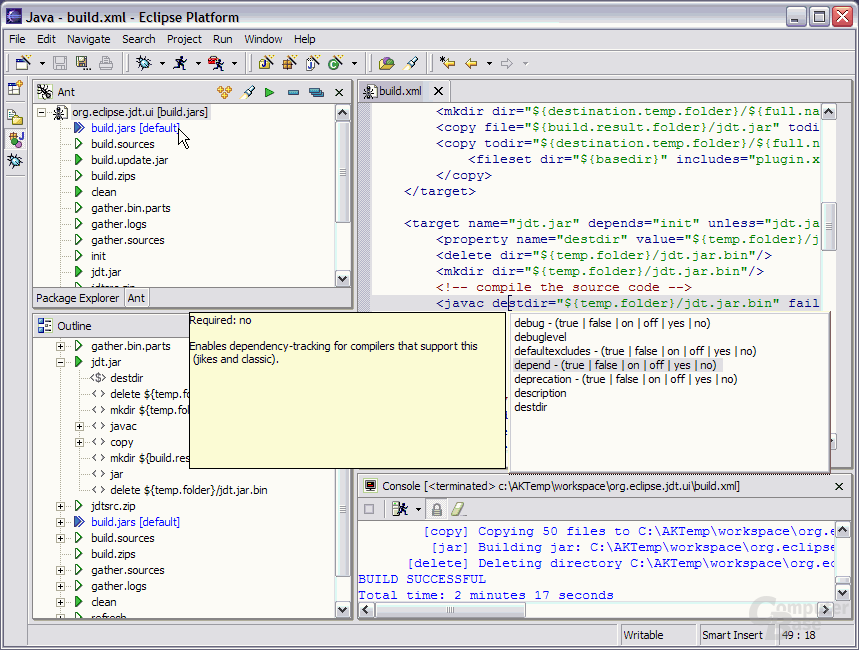Go back with the yellow arrow
859x650 pixels.
tap(471, 63)
